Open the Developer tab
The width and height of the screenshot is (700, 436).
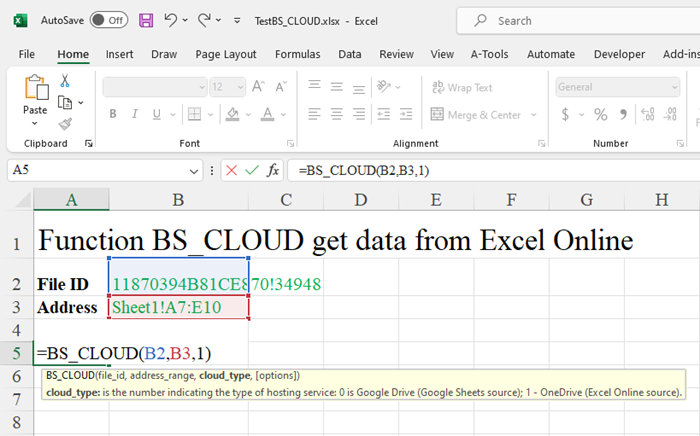pyautogui.click(x=619, y=54)
